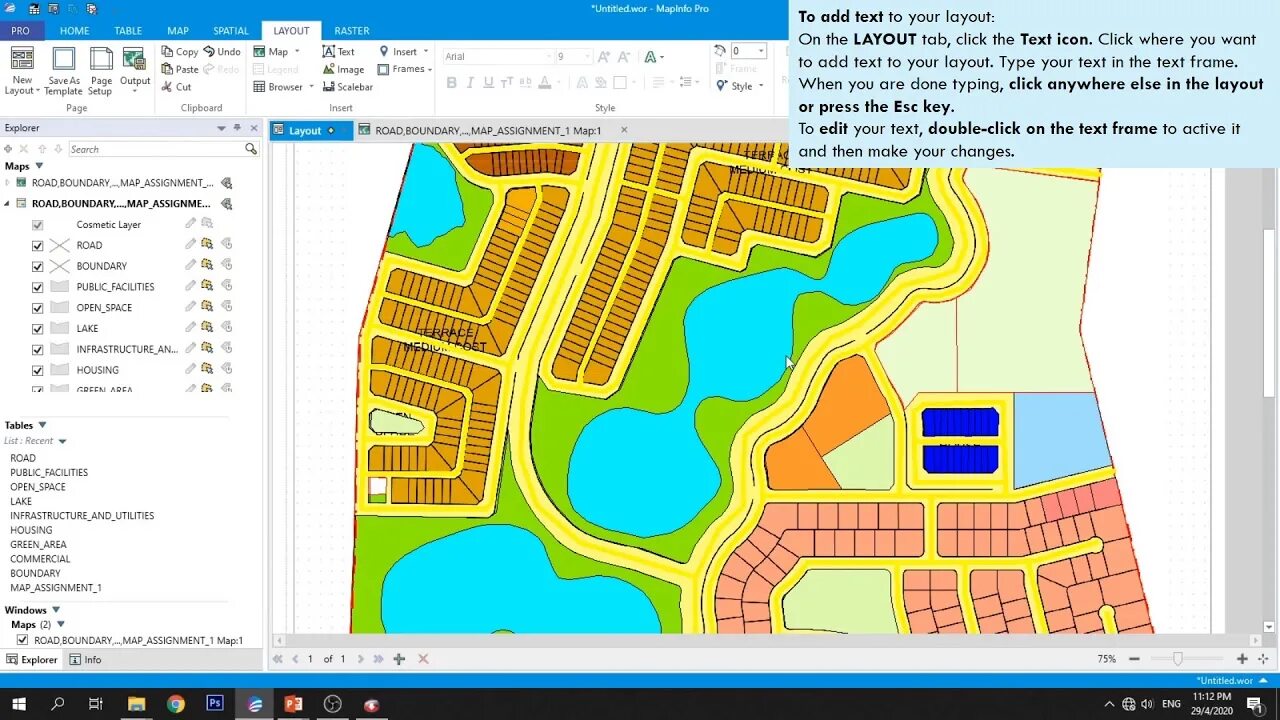Viewport: 1280px width, 720px height.
Task: Uncheck the HOUSING layer visibility
Action: [38, 371]
